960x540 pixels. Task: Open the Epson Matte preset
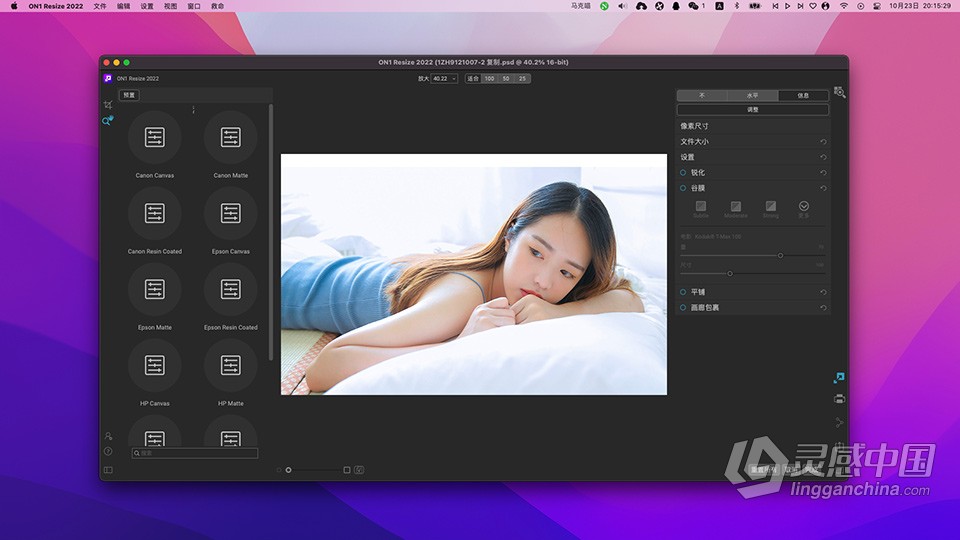pos(155,289)
